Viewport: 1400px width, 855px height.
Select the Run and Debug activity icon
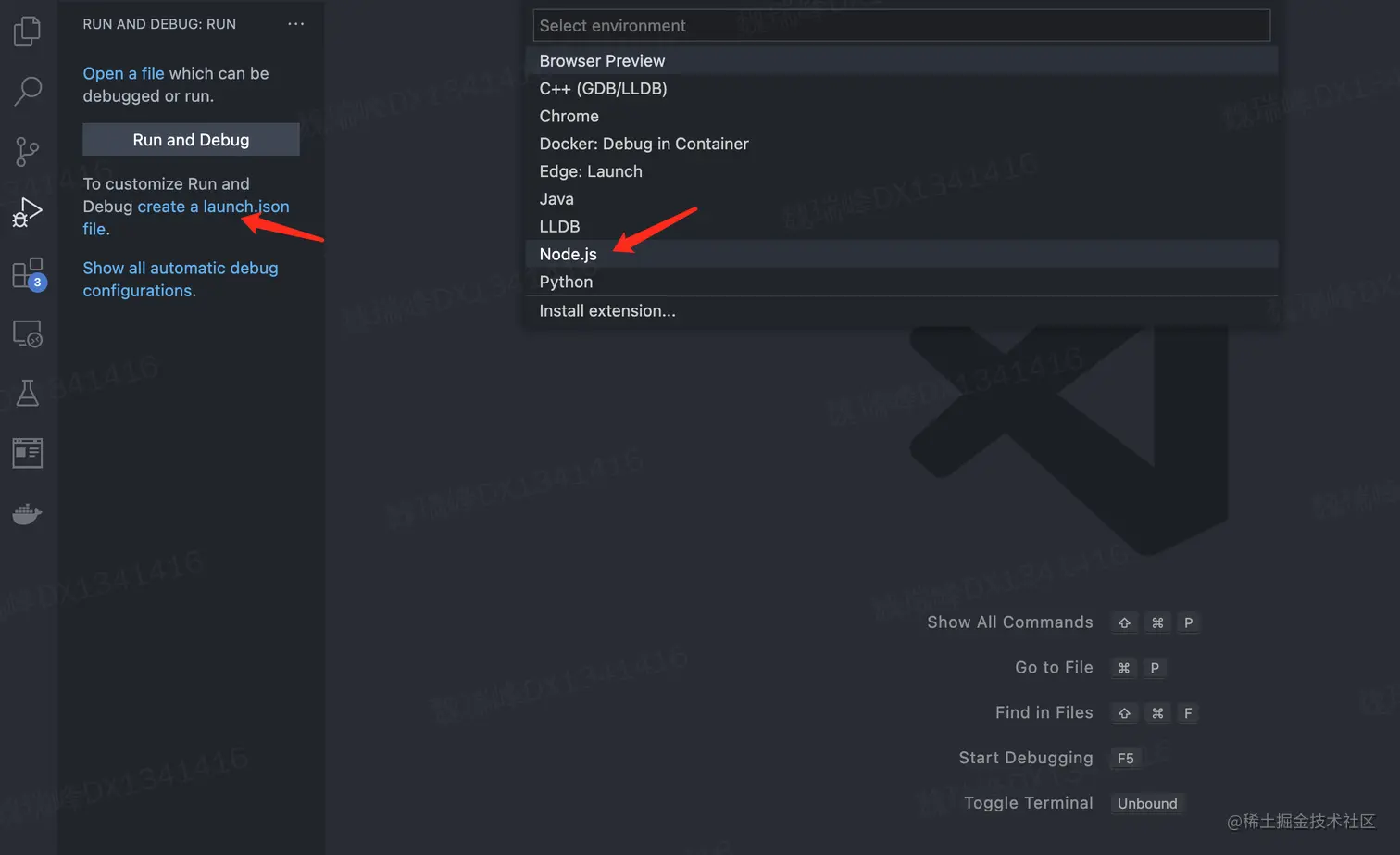tap(28, 212)
